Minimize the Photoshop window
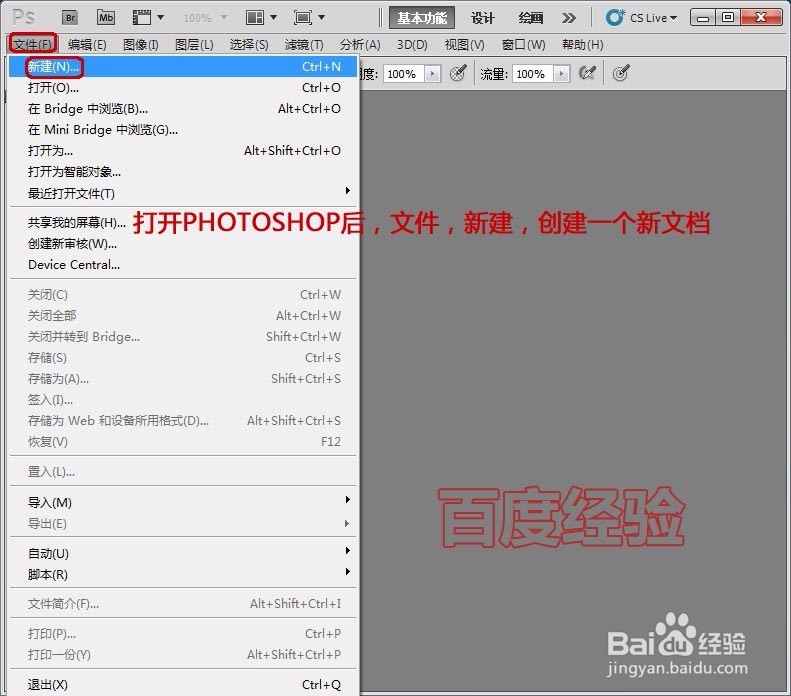791x696 pixels. [x=703, y=18]
